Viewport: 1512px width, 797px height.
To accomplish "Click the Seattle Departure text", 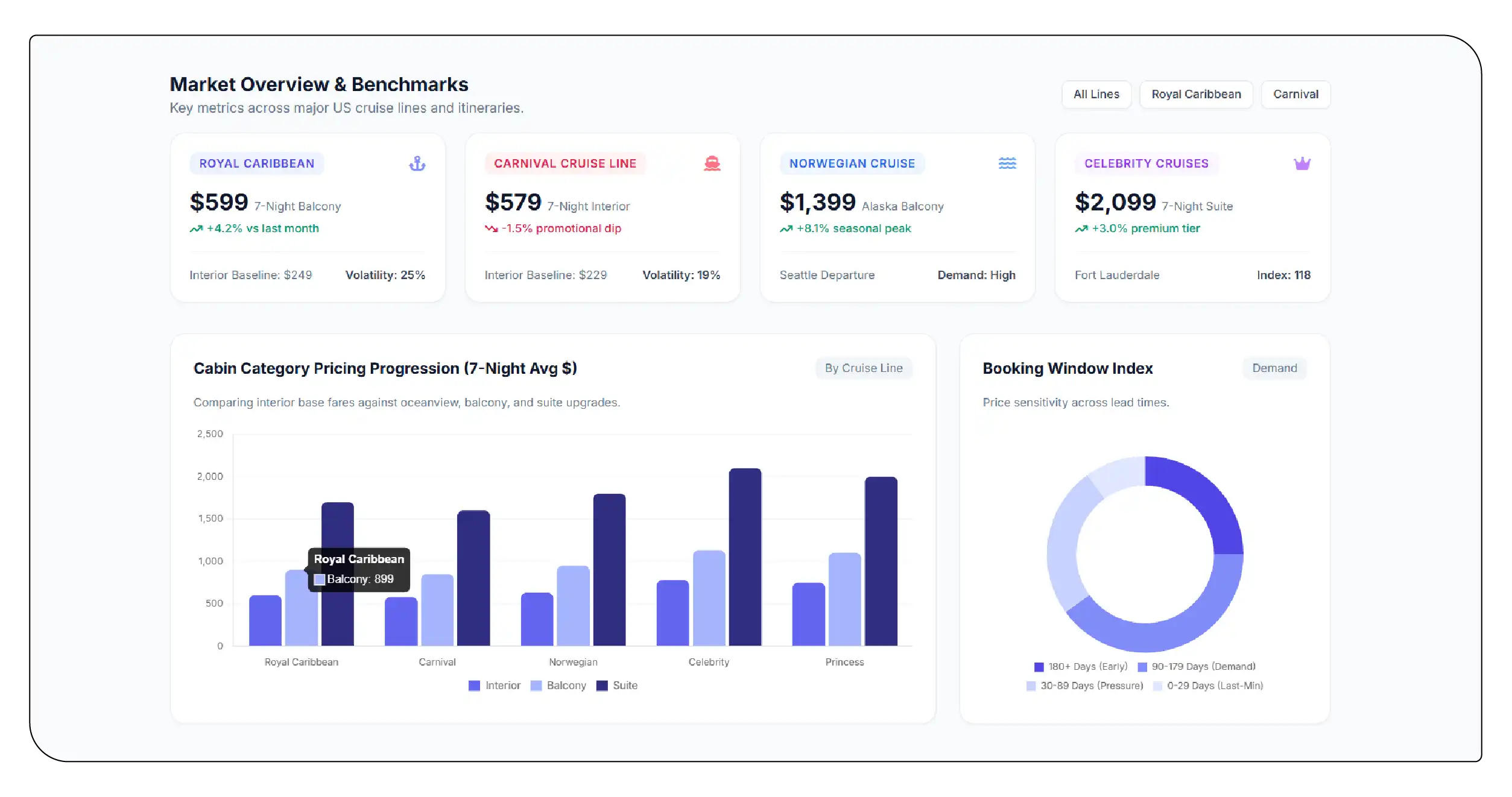I will click(x=827, y=276).
